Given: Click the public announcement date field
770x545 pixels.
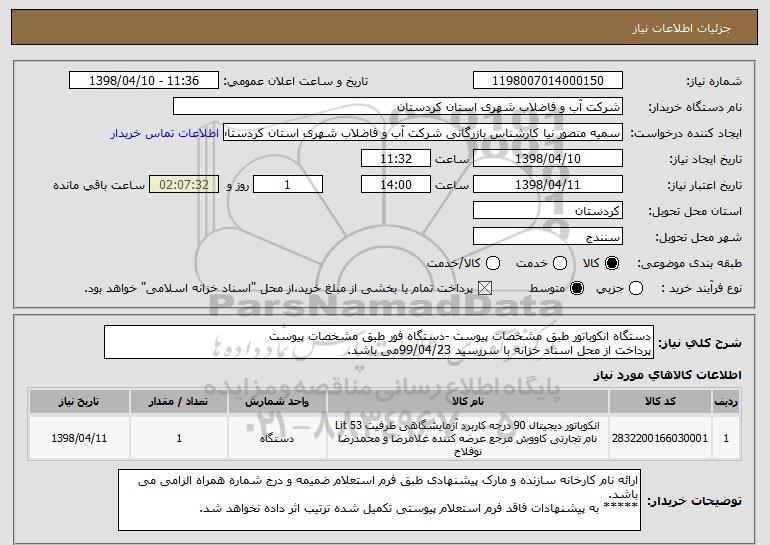Looking at the screenshot, I should coord(144,81).
